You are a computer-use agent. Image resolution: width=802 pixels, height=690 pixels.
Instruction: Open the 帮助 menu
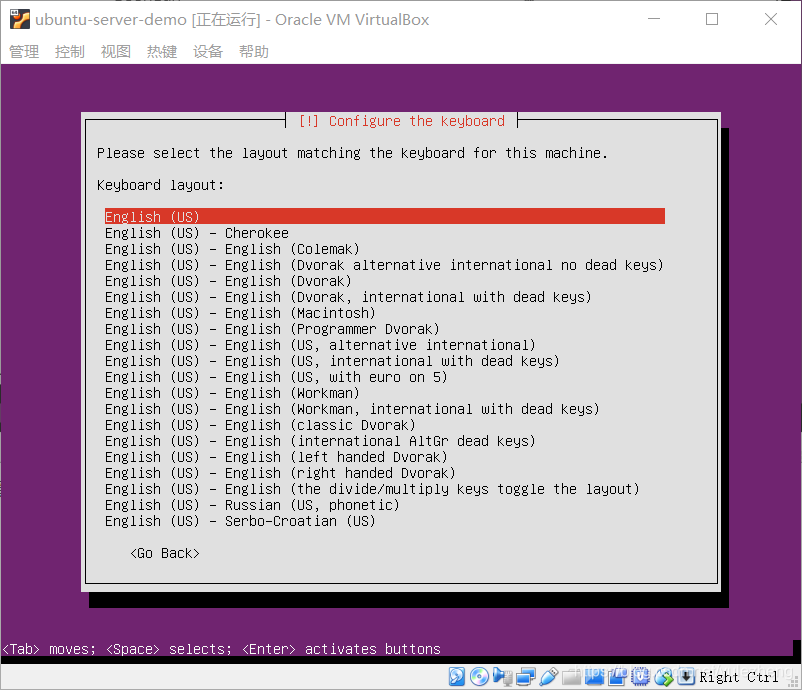coord(254,52)
